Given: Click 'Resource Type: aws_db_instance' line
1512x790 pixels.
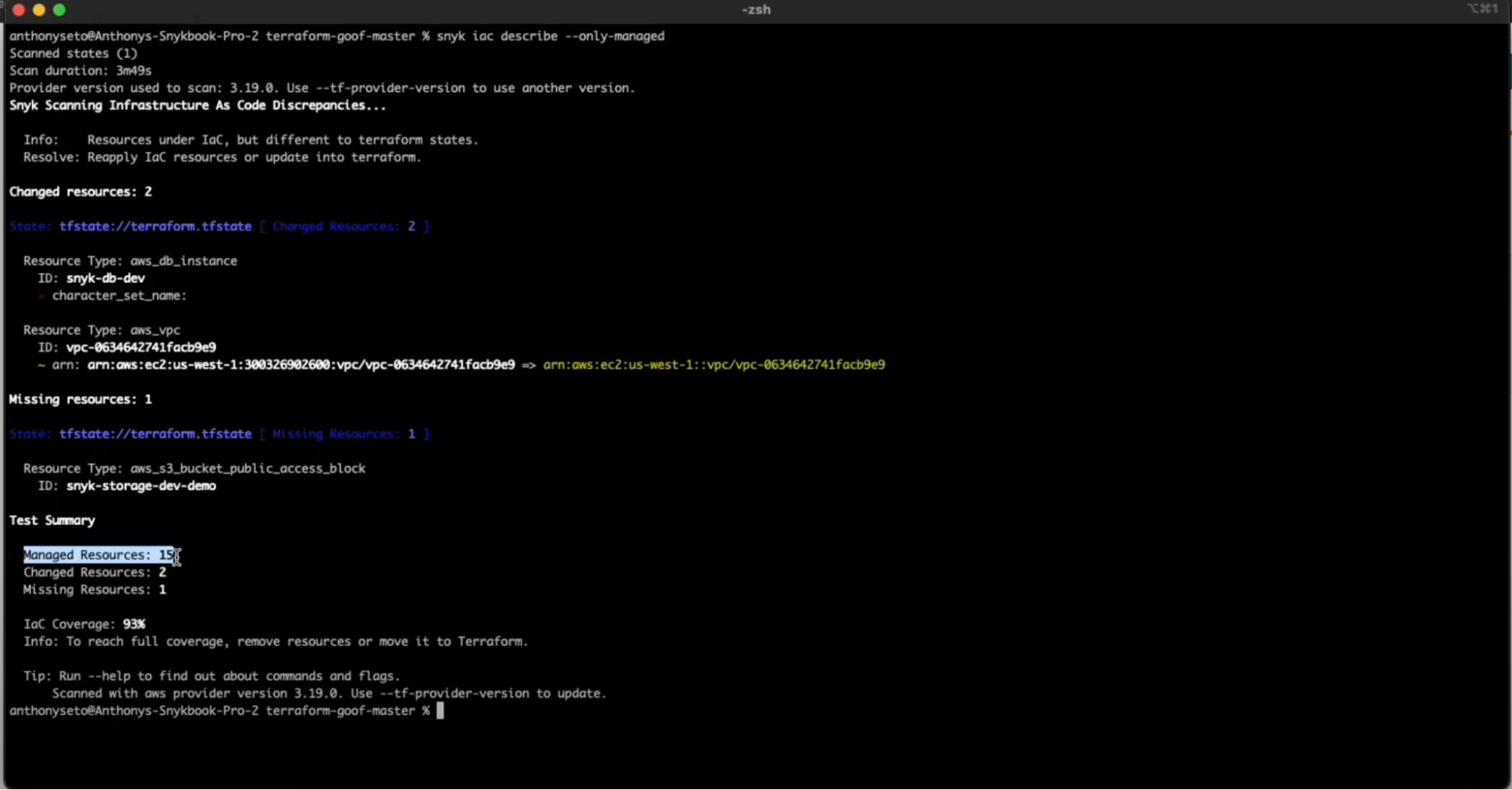Looking at the screenshot, I should [130, 261].
